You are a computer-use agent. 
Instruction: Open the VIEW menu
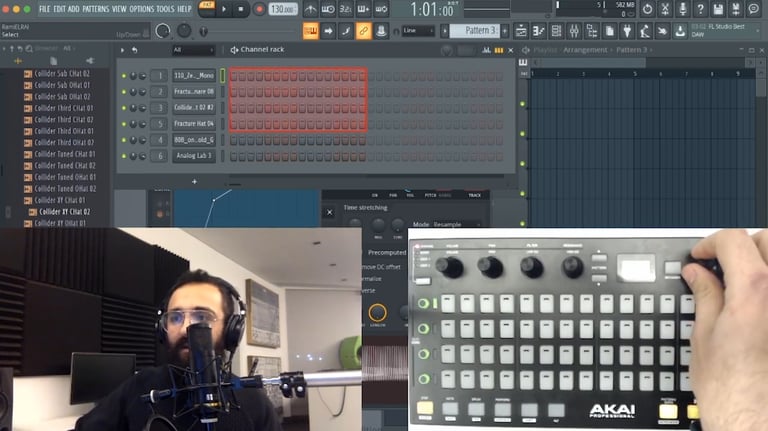(119, 9)
